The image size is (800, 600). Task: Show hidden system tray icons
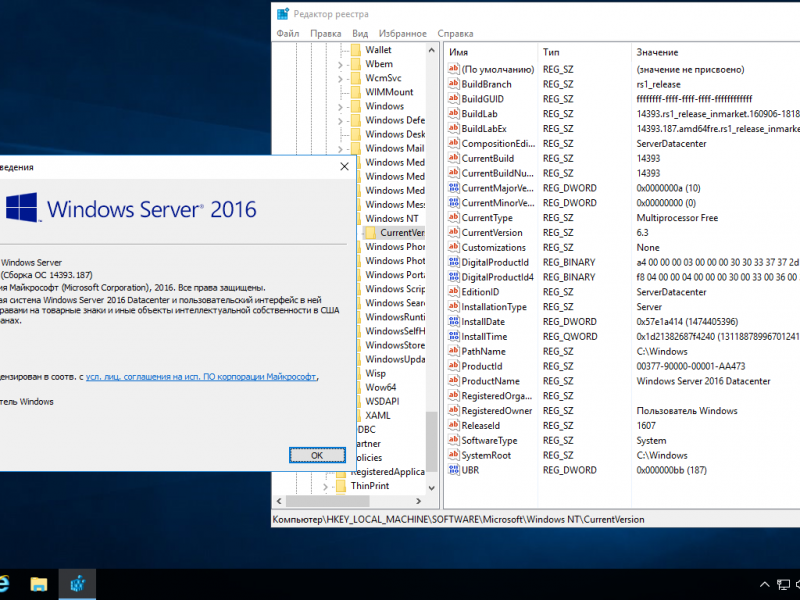click(x=764, y=584)
